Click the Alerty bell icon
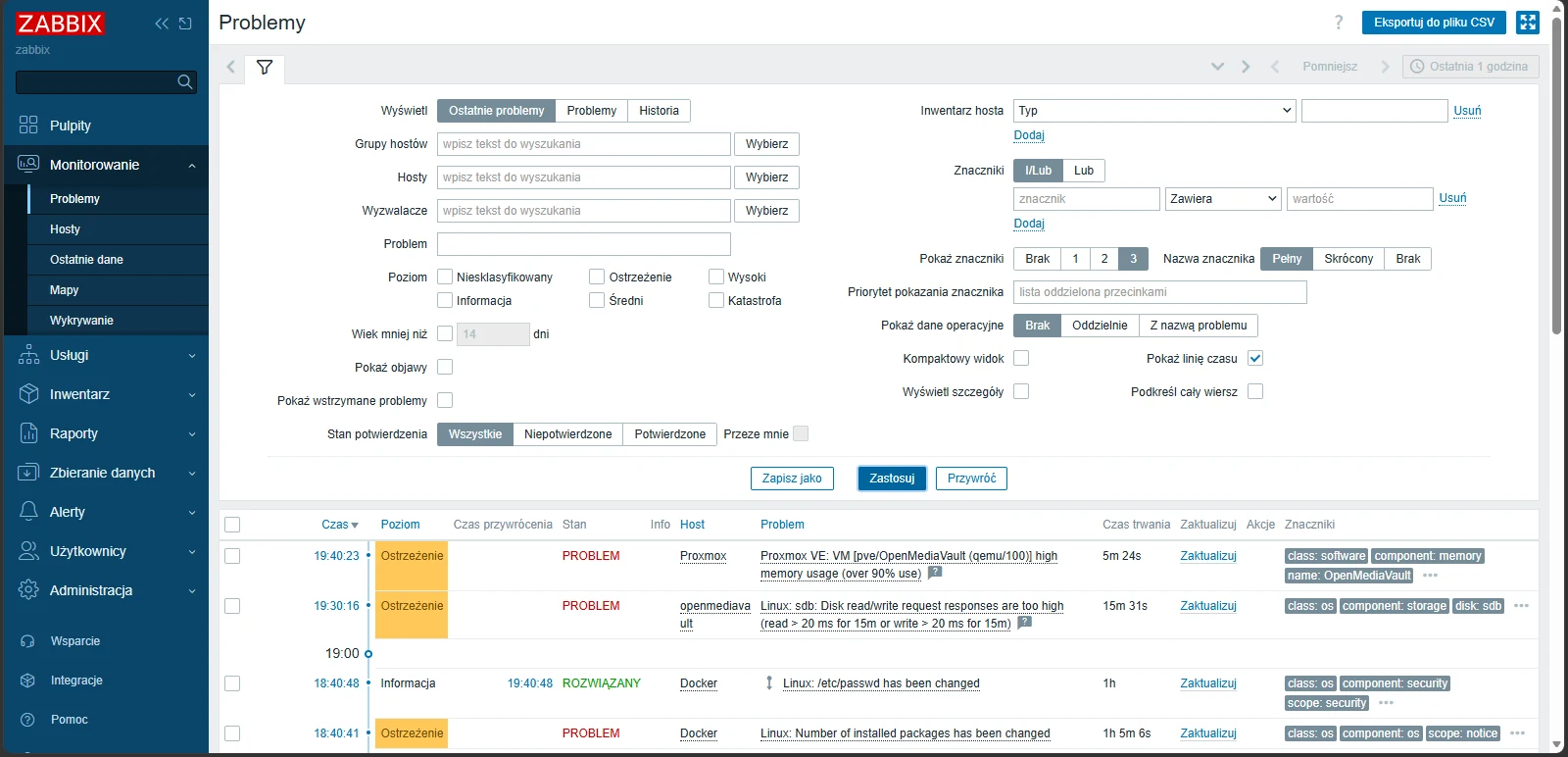 [28, 512]
